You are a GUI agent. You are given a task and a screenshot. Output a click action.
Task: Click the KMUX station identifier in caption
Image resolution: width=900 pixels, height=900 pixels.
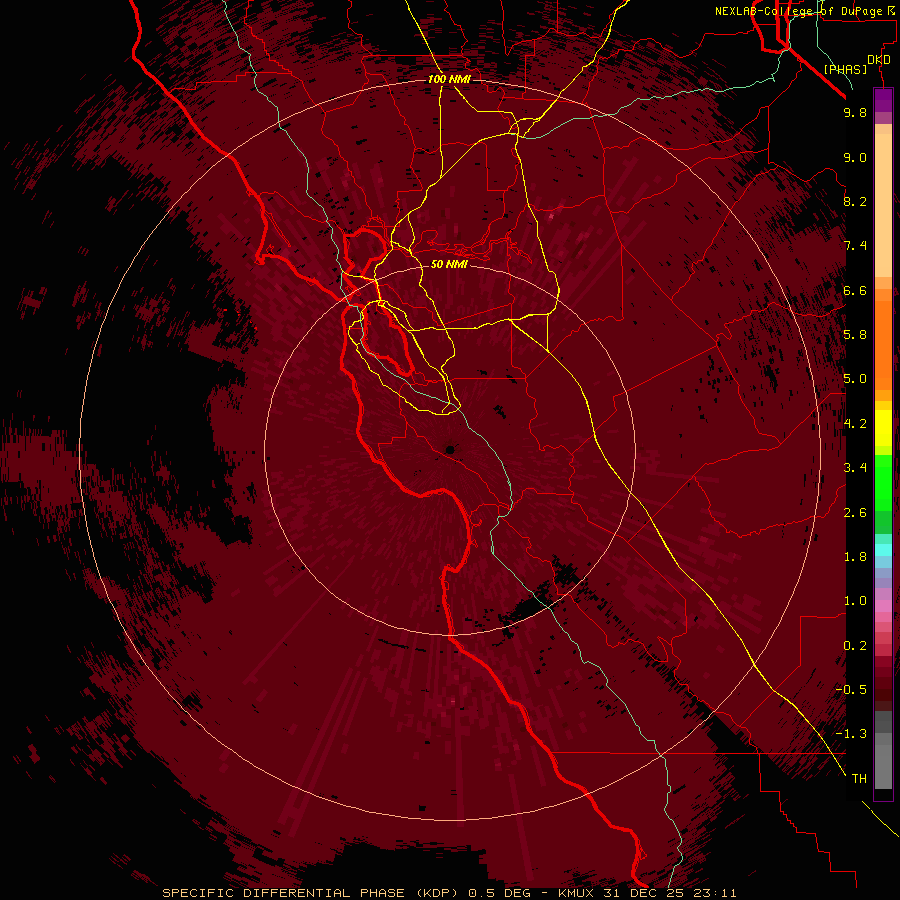point(577,893)
